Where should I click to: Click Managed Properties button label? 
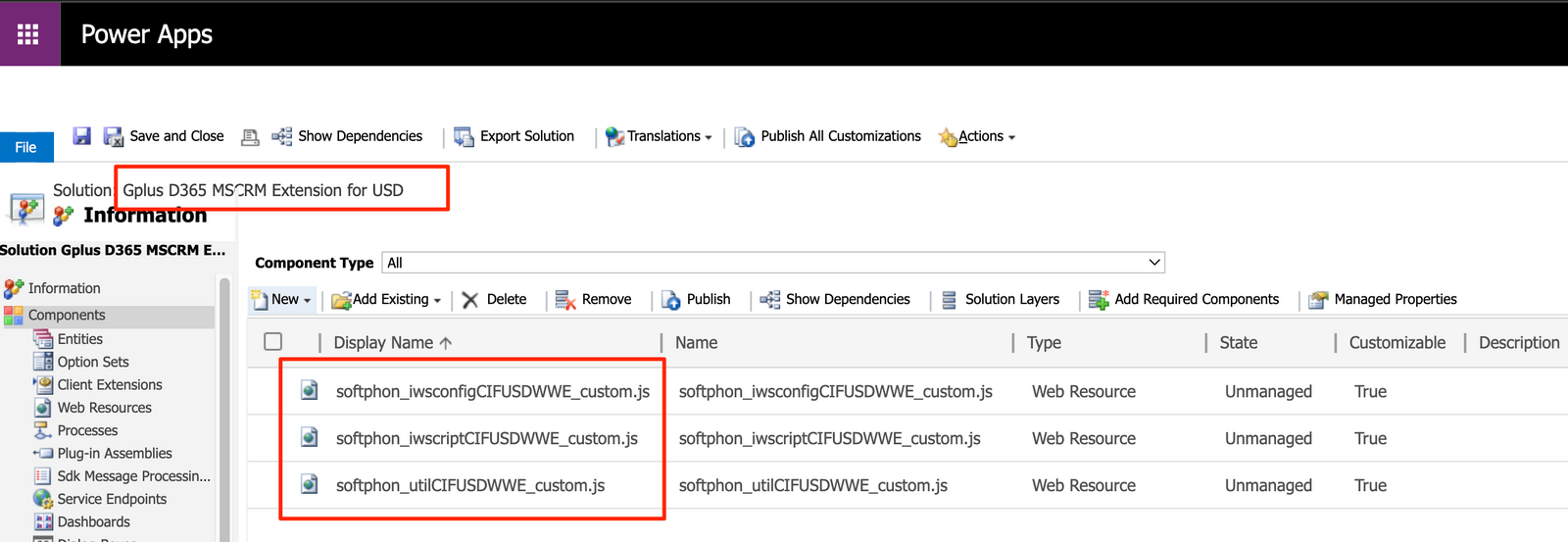click(1396, 299)
